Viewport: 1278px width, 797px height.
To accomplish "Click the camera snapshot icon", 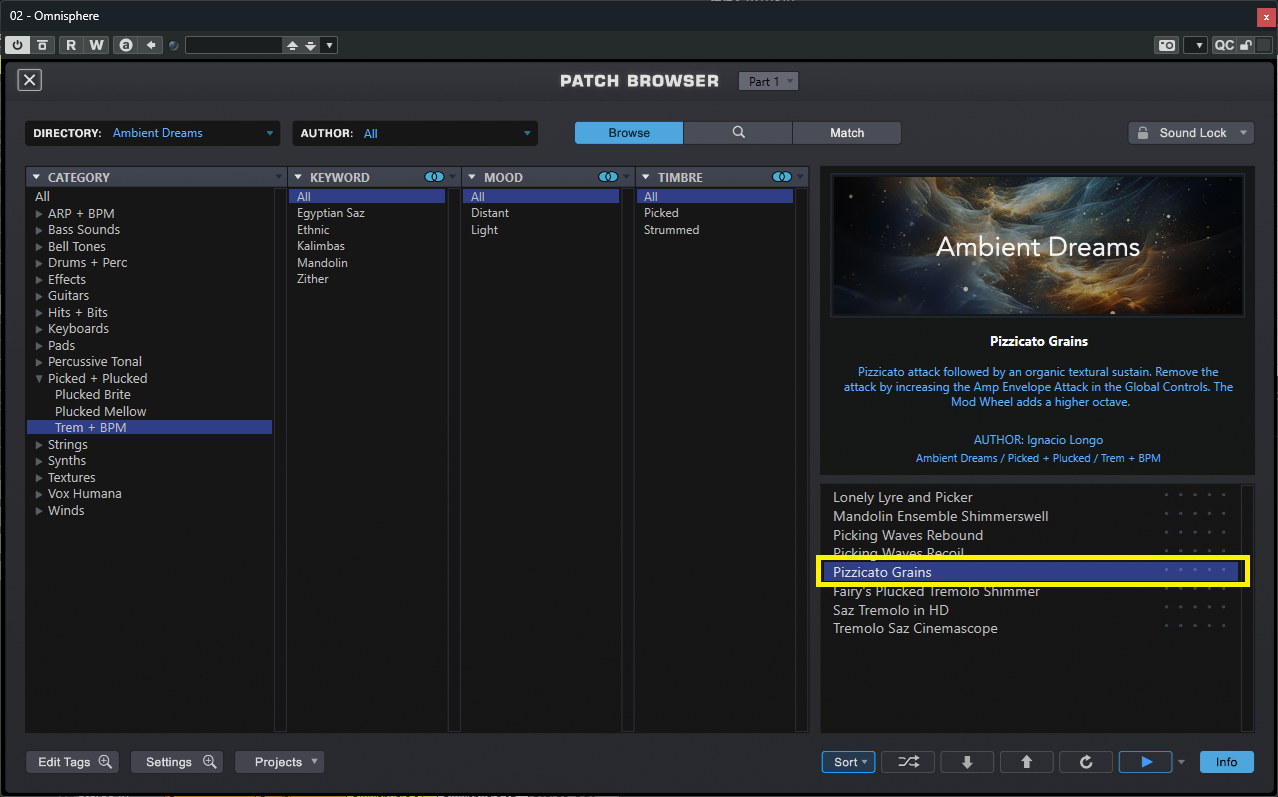I will click(x=1166, y=45).
